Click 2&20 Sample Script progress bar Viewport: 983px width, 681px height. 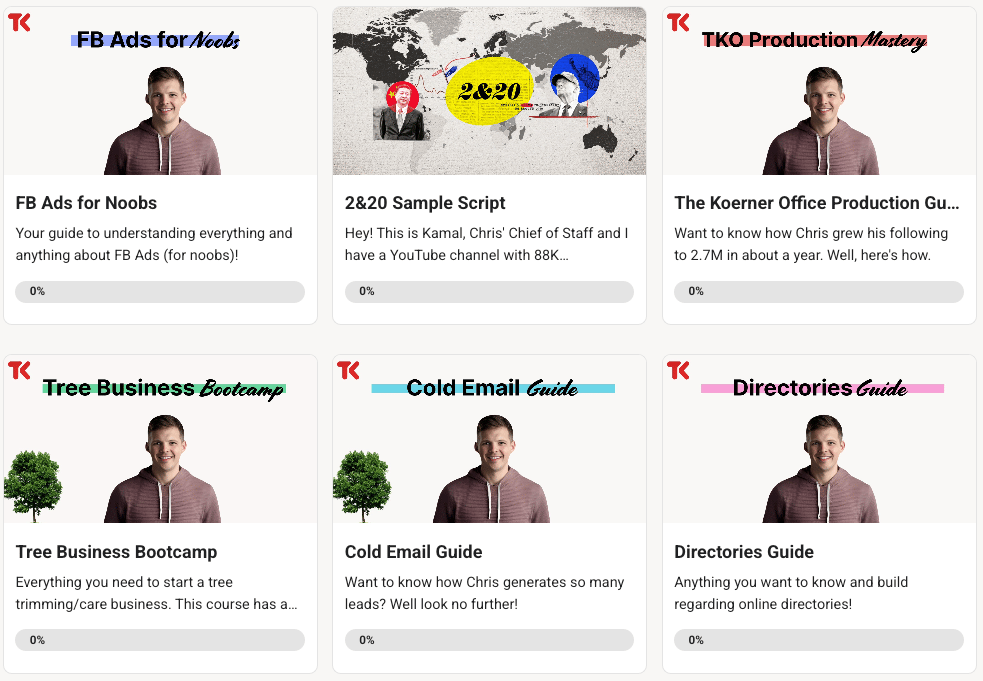pos(489,292)
